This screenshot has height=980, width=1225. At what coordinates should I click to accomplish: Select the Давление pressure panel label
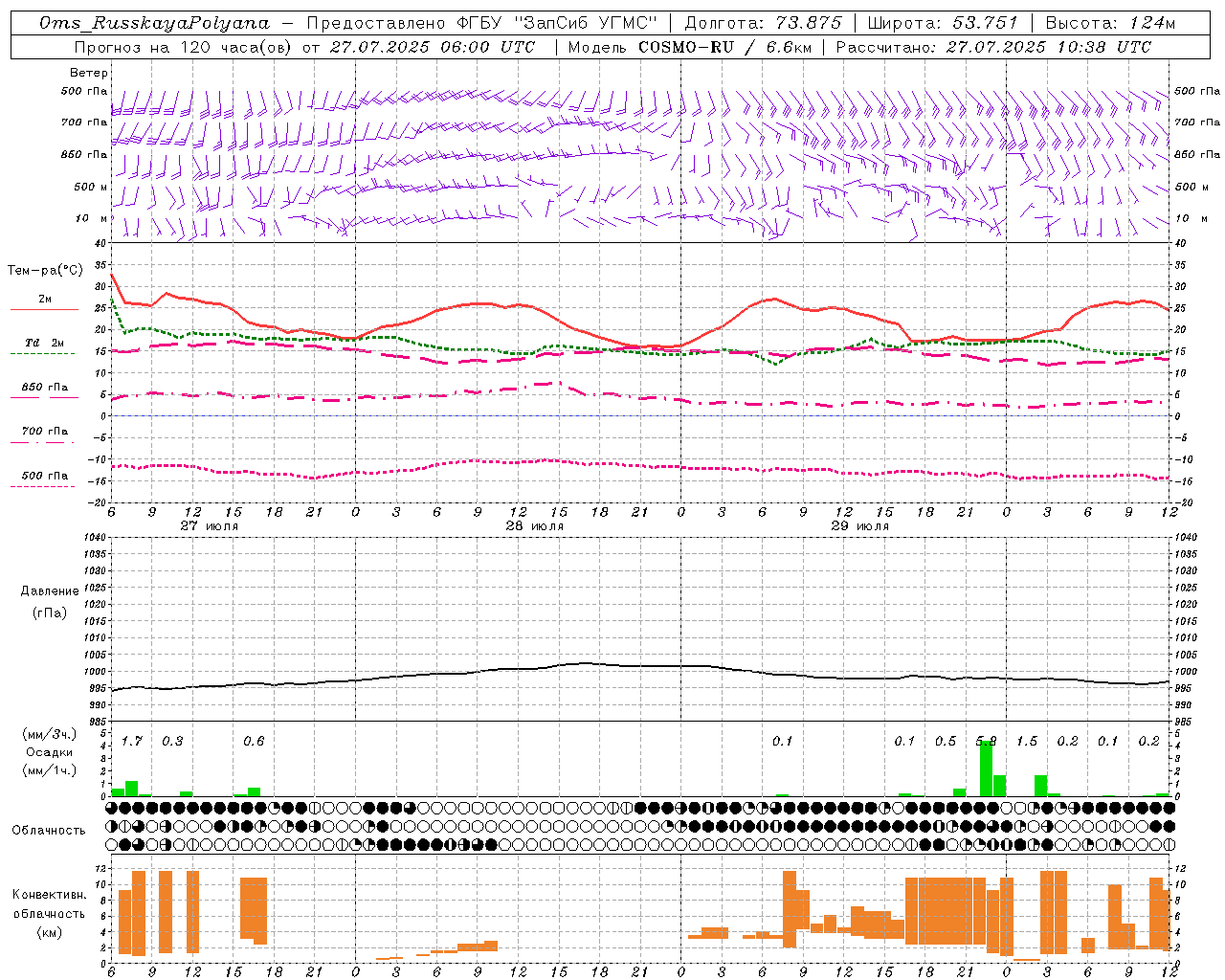(50, 591)
